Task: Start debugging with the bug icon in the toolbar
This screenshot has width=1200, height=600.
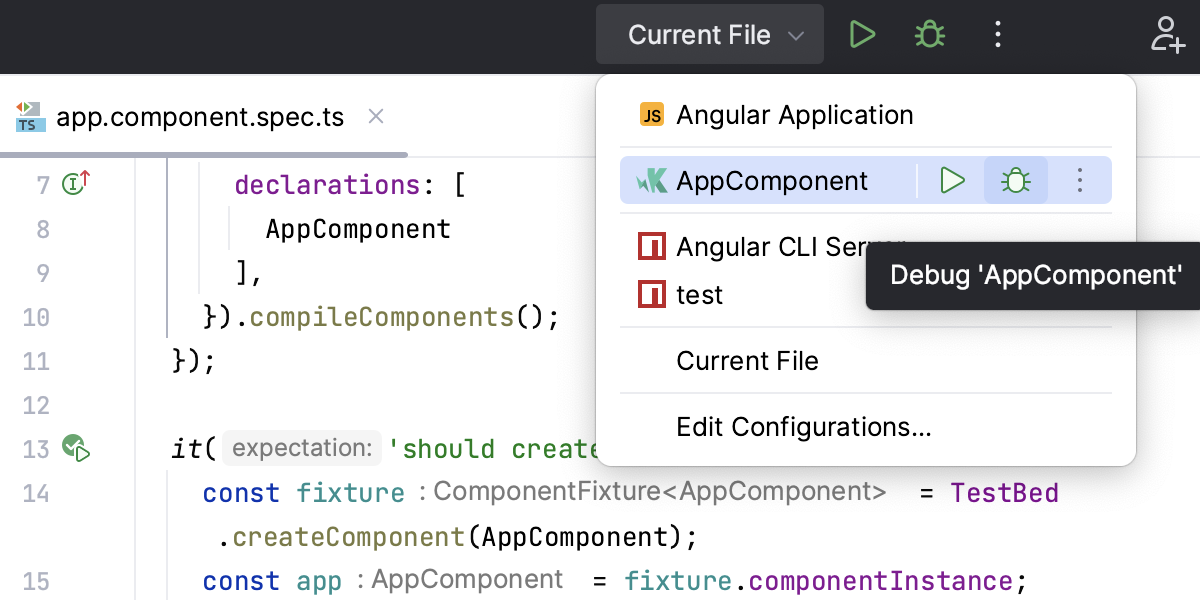Action: point(928,34)
